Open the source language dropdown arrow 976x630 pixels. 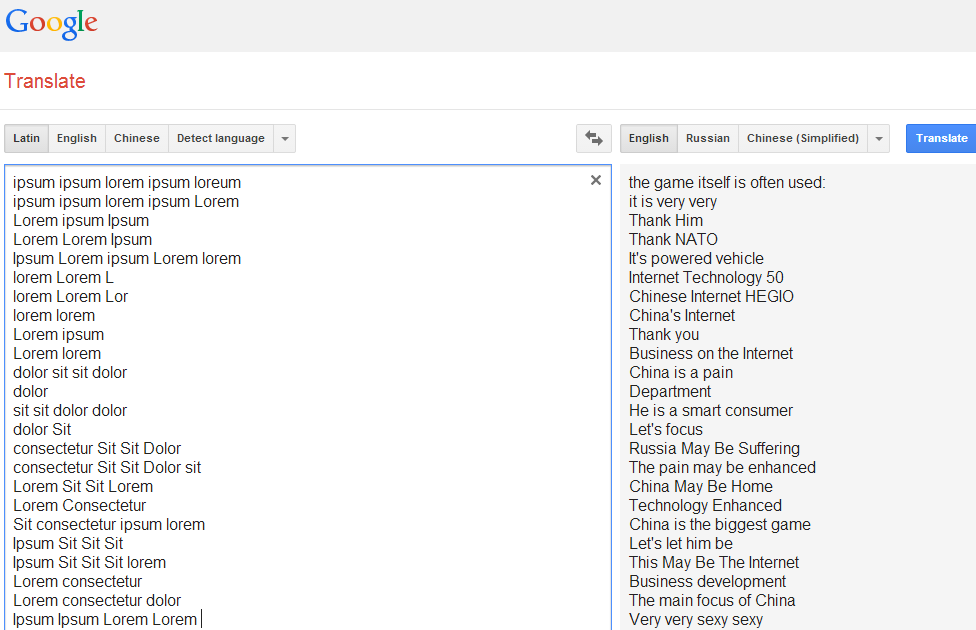click(x=284, y=138)
